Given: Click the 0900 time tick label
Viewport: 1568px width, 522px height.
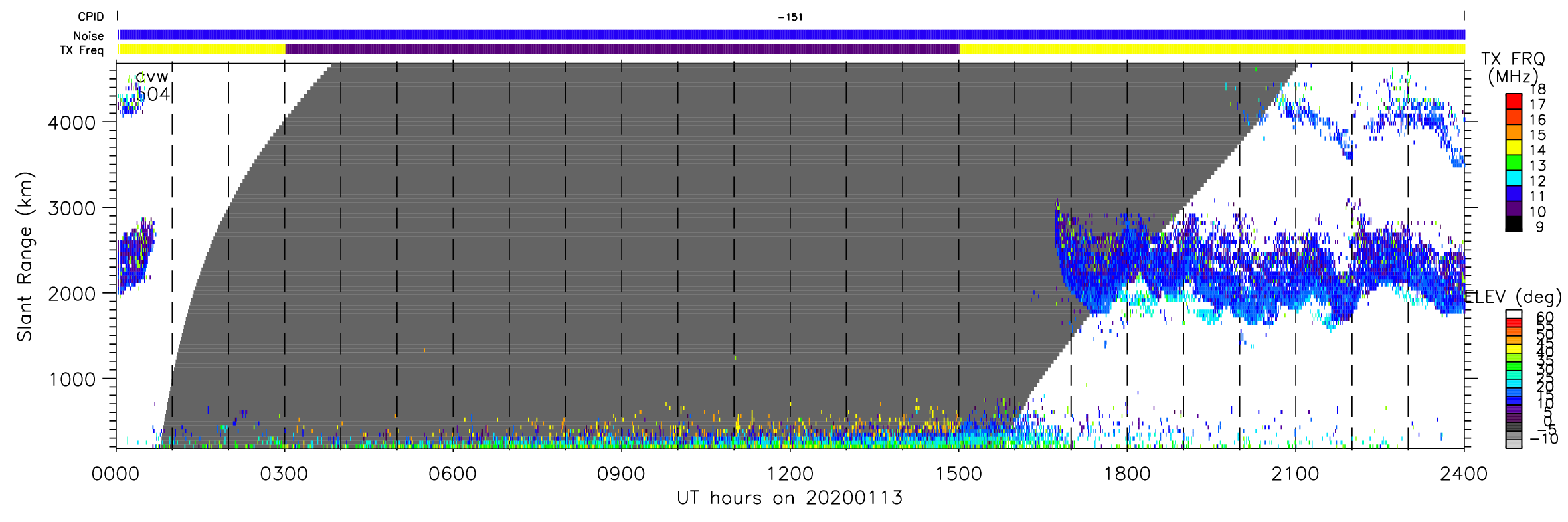Looking at the screenshot, I should click(622, 474).
